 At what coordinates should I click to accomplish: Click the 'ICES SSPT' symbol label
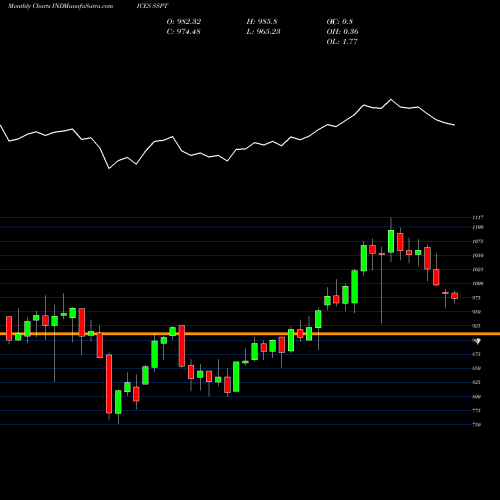152,6
